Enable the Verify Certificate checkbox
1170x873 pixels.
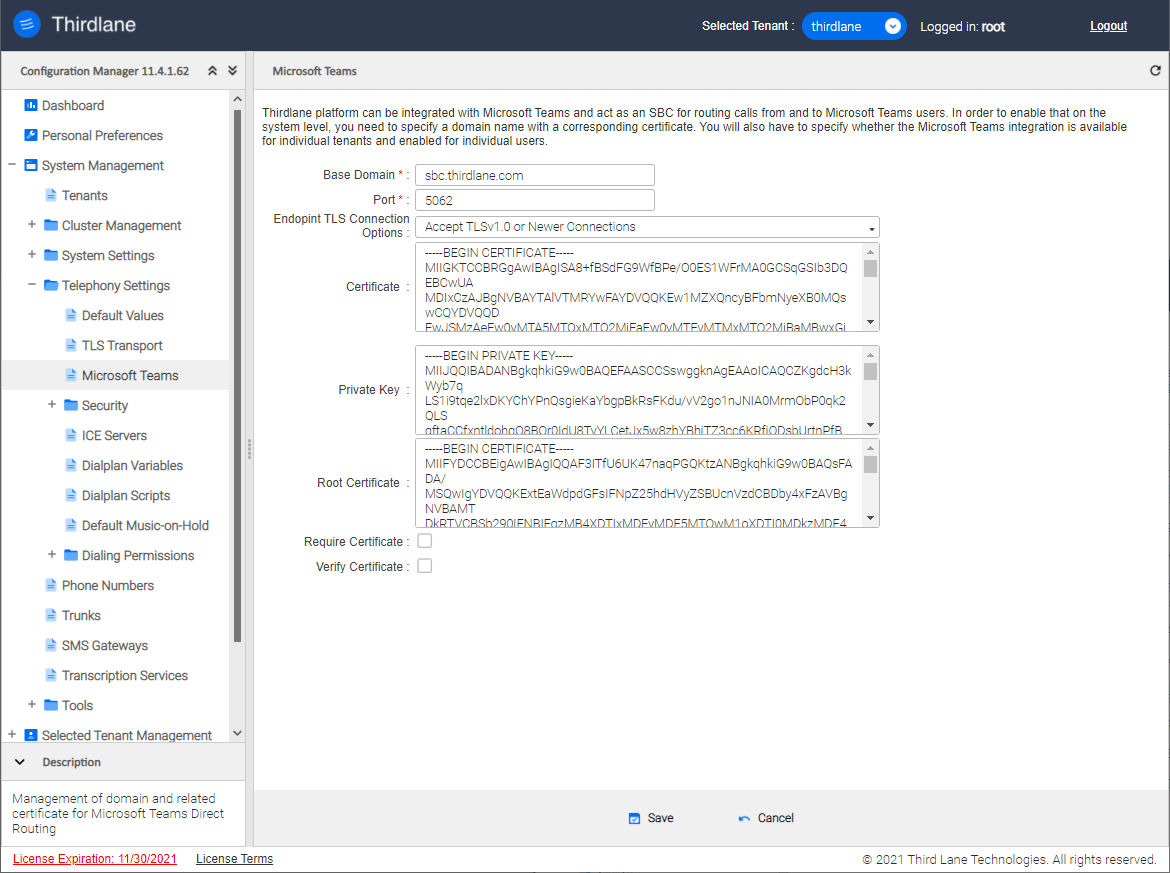tap(425, 566)
